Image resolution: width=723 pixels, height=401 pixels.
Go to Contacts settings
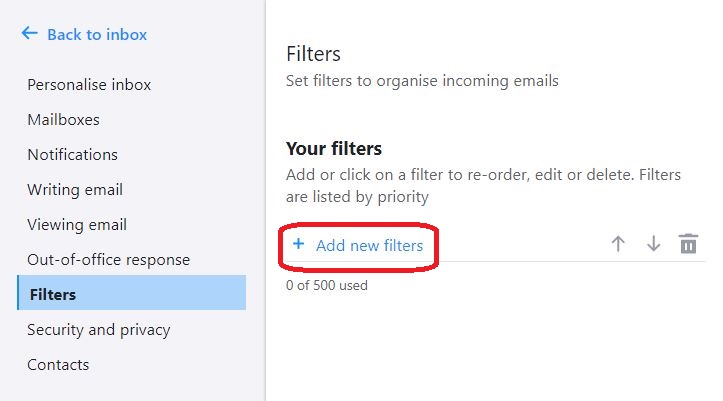click(x=58, y=365)
